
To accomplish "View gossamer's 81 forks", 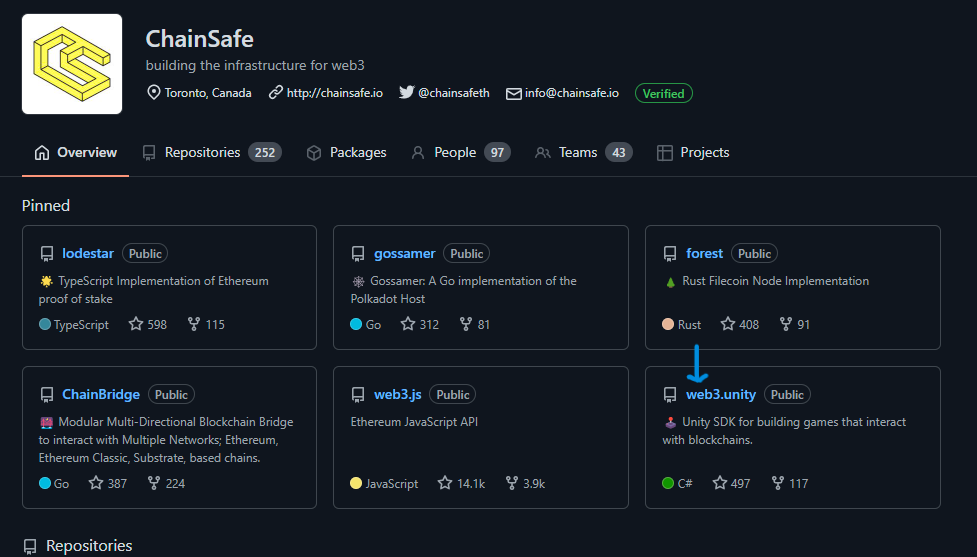I will click(475, 325).
